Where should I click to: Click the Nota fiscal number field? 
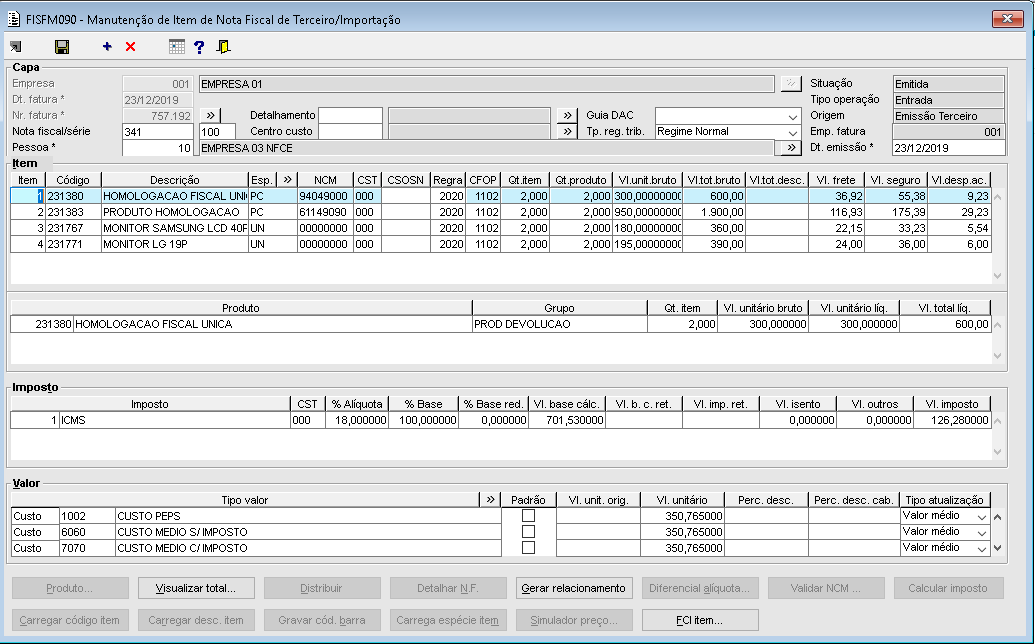point(157,132)
